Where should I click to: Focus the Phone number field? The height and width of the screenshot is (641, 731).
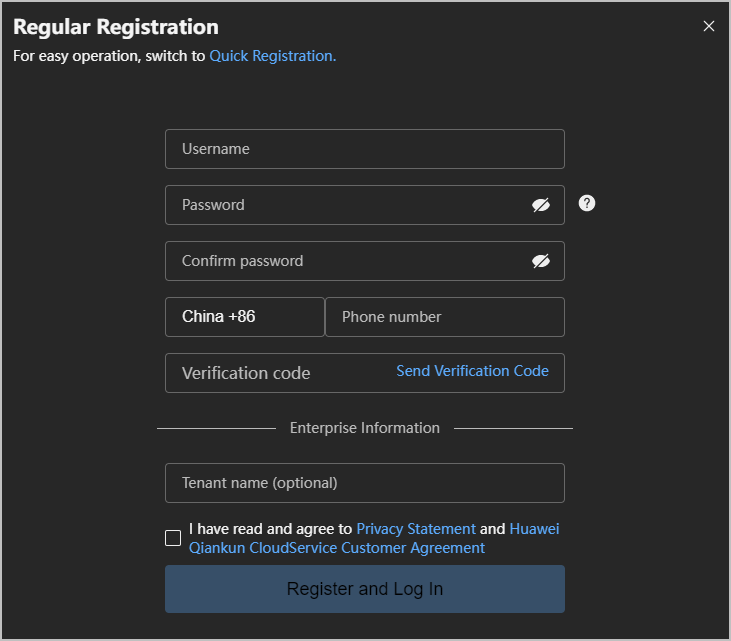pyautogui.click(x=445, y=317)
